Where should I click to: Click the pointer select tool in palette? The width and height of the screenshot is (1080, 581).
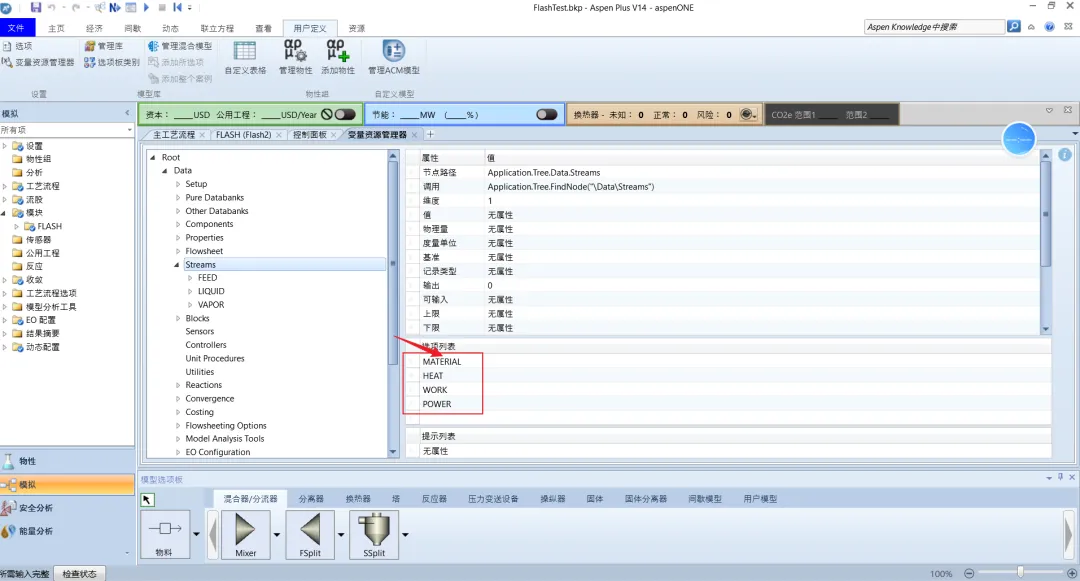click(x=147, y=500)
